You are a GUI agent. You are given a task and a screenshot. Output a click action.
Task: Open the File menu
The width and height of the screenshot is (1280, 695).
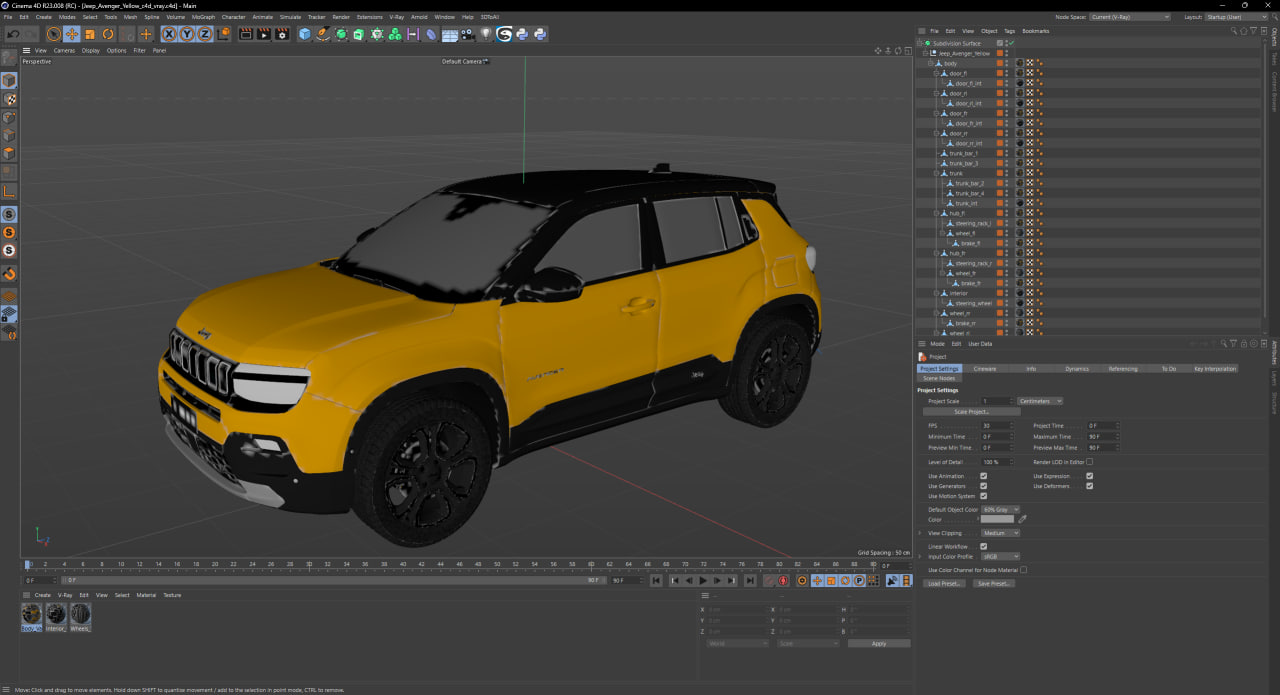(x=8, y=17)
